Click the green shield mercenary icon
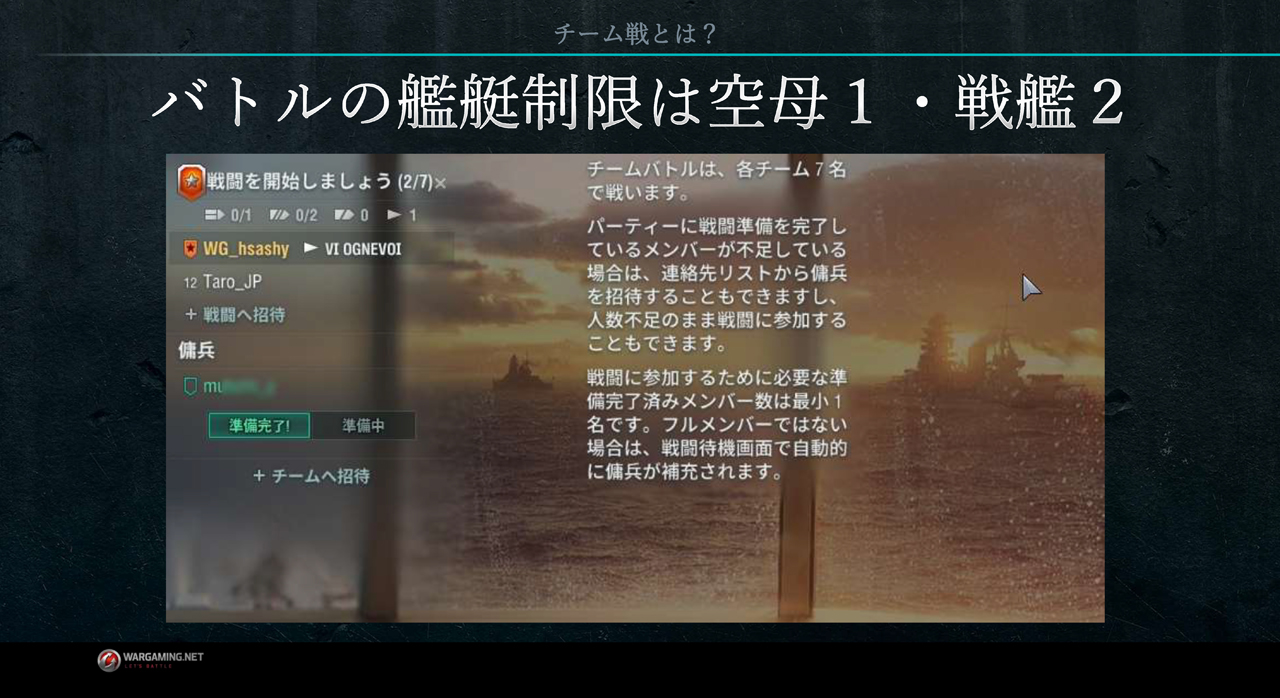 190,386
